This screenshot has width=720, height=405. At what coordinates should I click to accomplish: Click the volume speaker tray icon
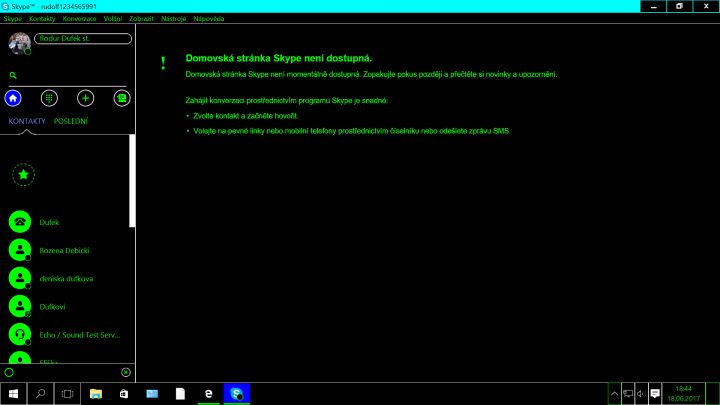(641, 394)
